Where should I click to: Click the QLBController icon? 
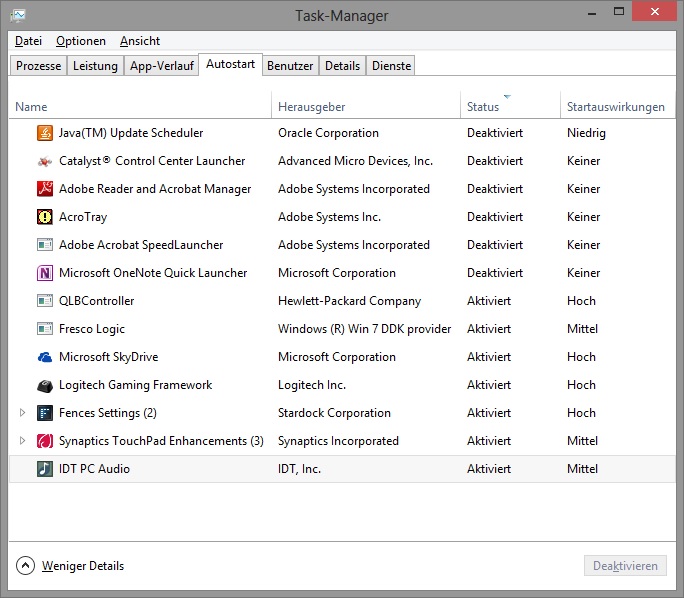point(45,301)
